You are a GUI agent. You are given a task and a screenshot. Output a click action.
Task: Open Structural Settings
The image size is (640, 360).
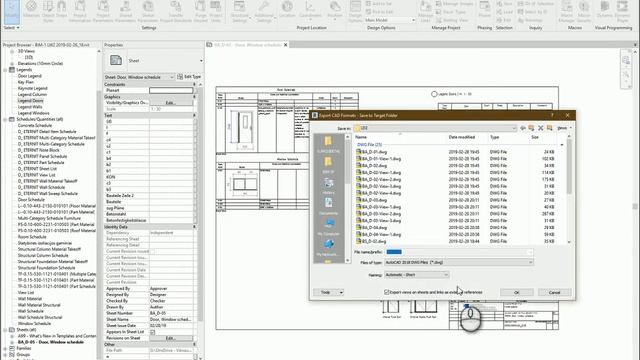tap(240, 11)
